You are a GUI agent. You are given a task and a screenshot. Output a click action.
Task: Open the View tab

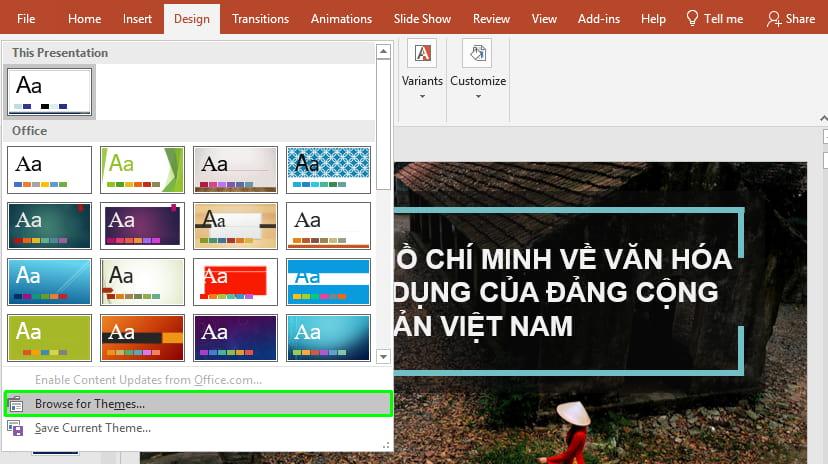pos(544,19)
